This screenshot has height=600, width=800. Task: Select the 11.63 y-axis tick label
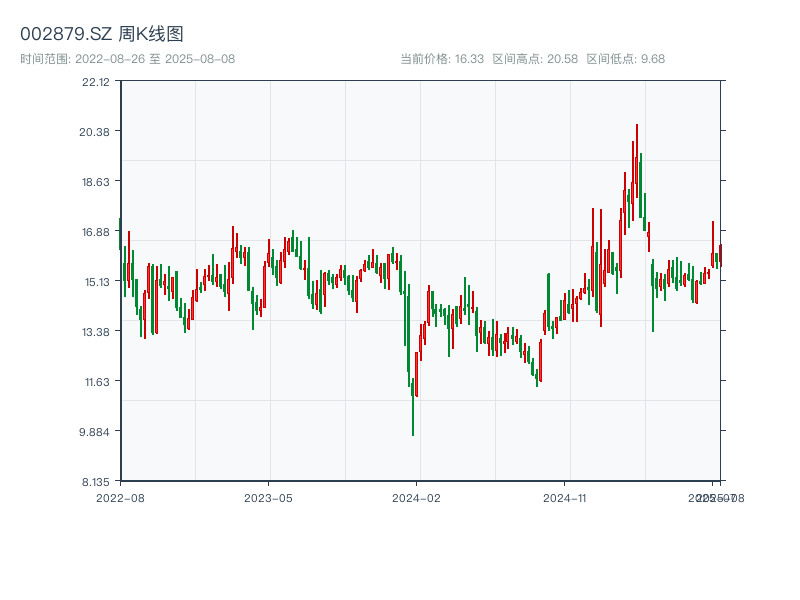[96, 382]
